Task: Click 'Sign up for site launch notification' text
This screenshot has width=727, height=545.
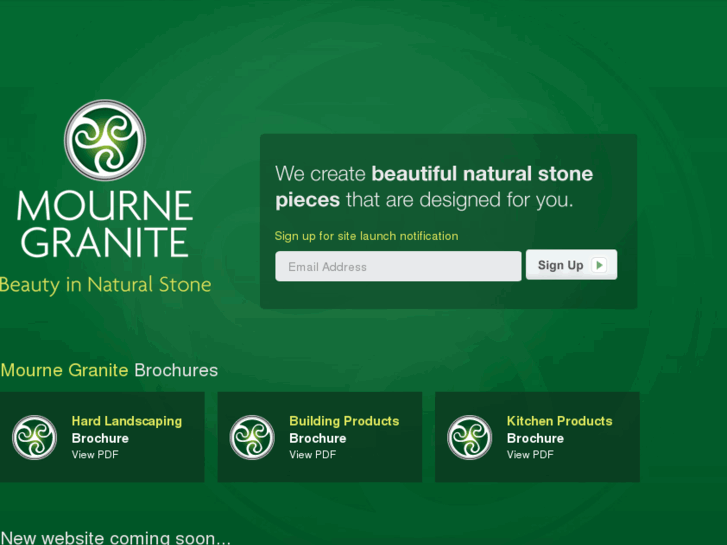Action: [x=366, y=236]
